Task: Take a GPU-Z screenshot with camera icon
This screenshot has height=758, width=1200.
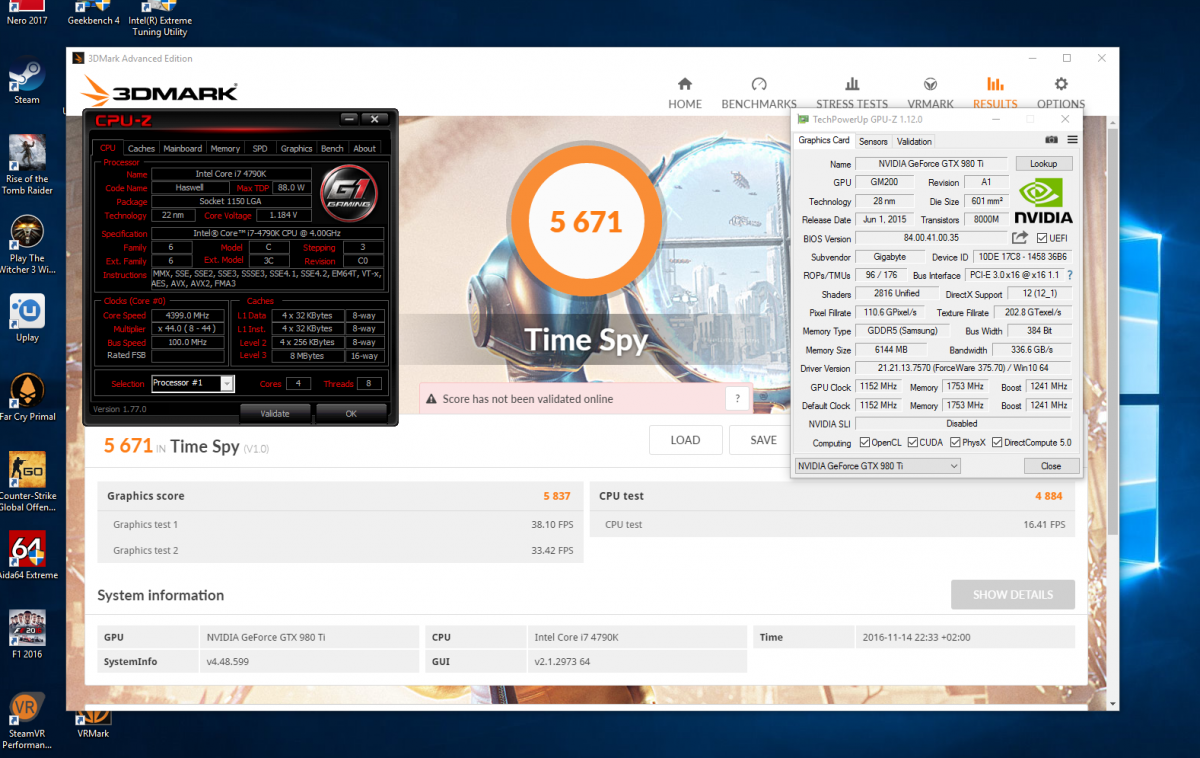Action: (x=1051, y=140)
